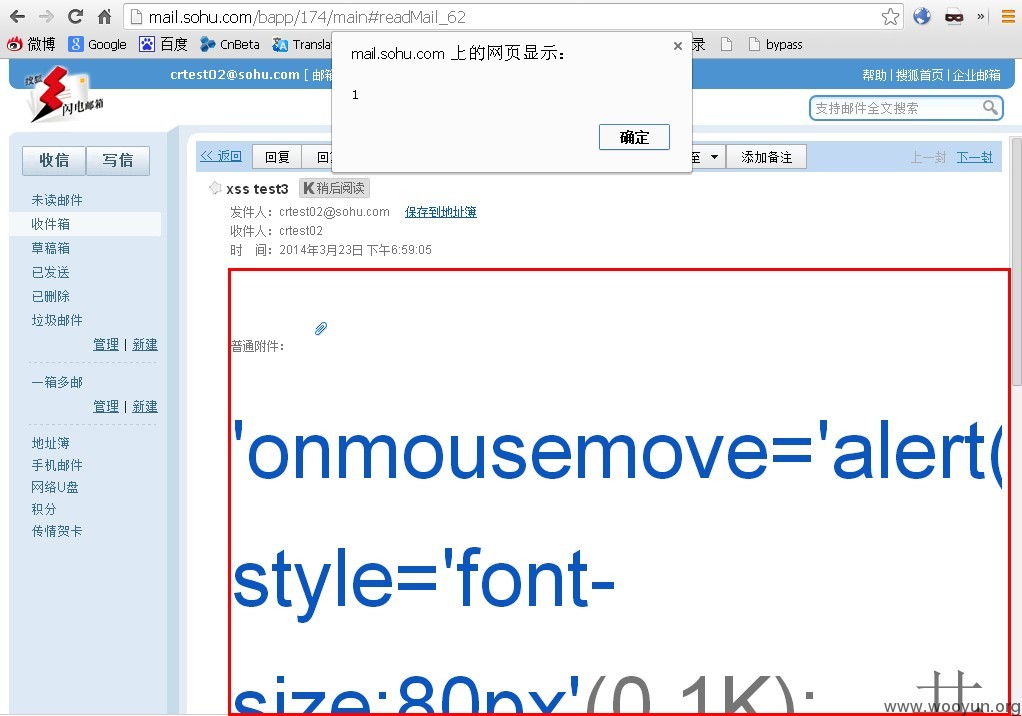Click the mail full-text search field
Viewport: 1022px width, 716px height.
click(896, 108)
